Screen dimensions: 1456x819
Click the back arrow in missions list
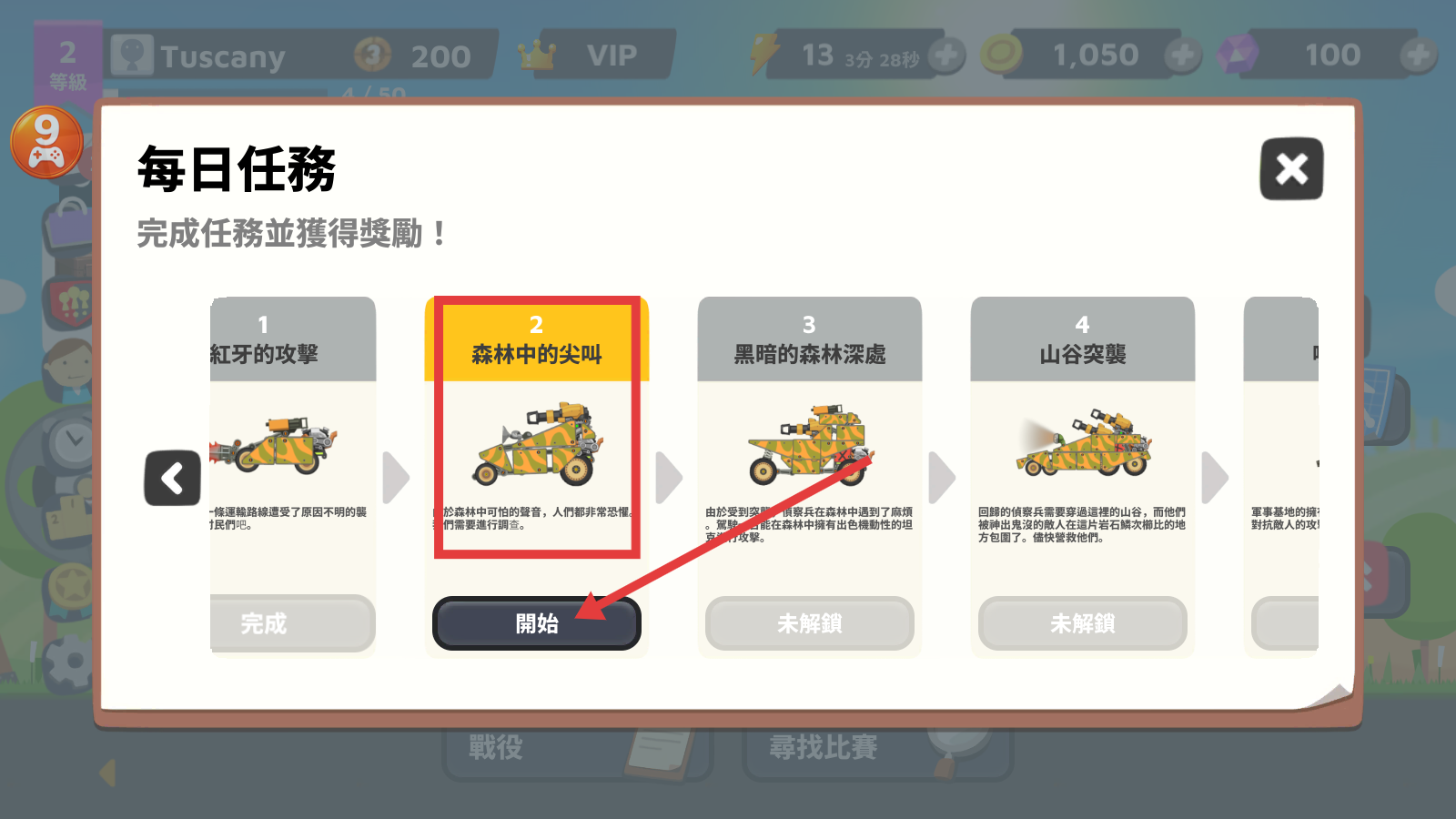click(x=172, y=478)
